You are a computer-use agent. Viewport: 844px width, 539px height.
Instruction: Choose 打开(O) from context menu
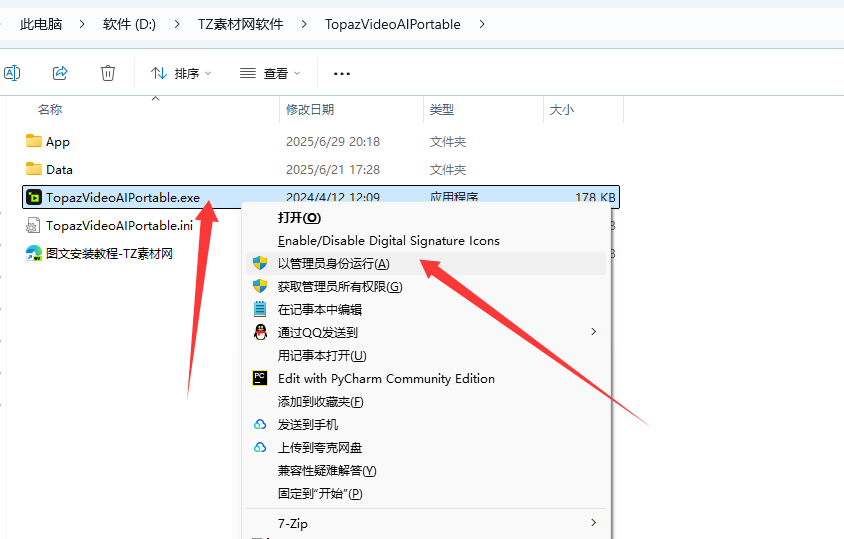[425, 218]
